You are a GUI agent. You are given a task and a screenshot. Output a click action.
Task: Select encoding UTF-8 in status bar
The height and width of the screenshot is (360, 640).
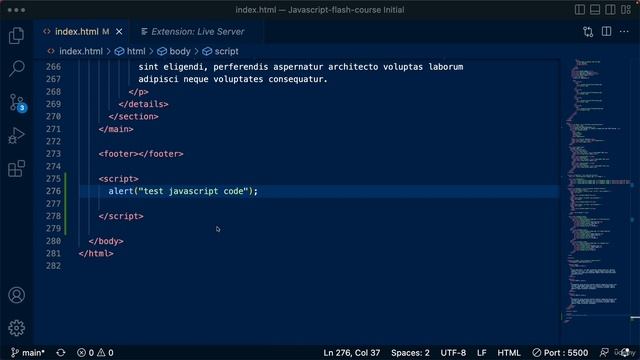pyautogui.click(x=453, y=353)
